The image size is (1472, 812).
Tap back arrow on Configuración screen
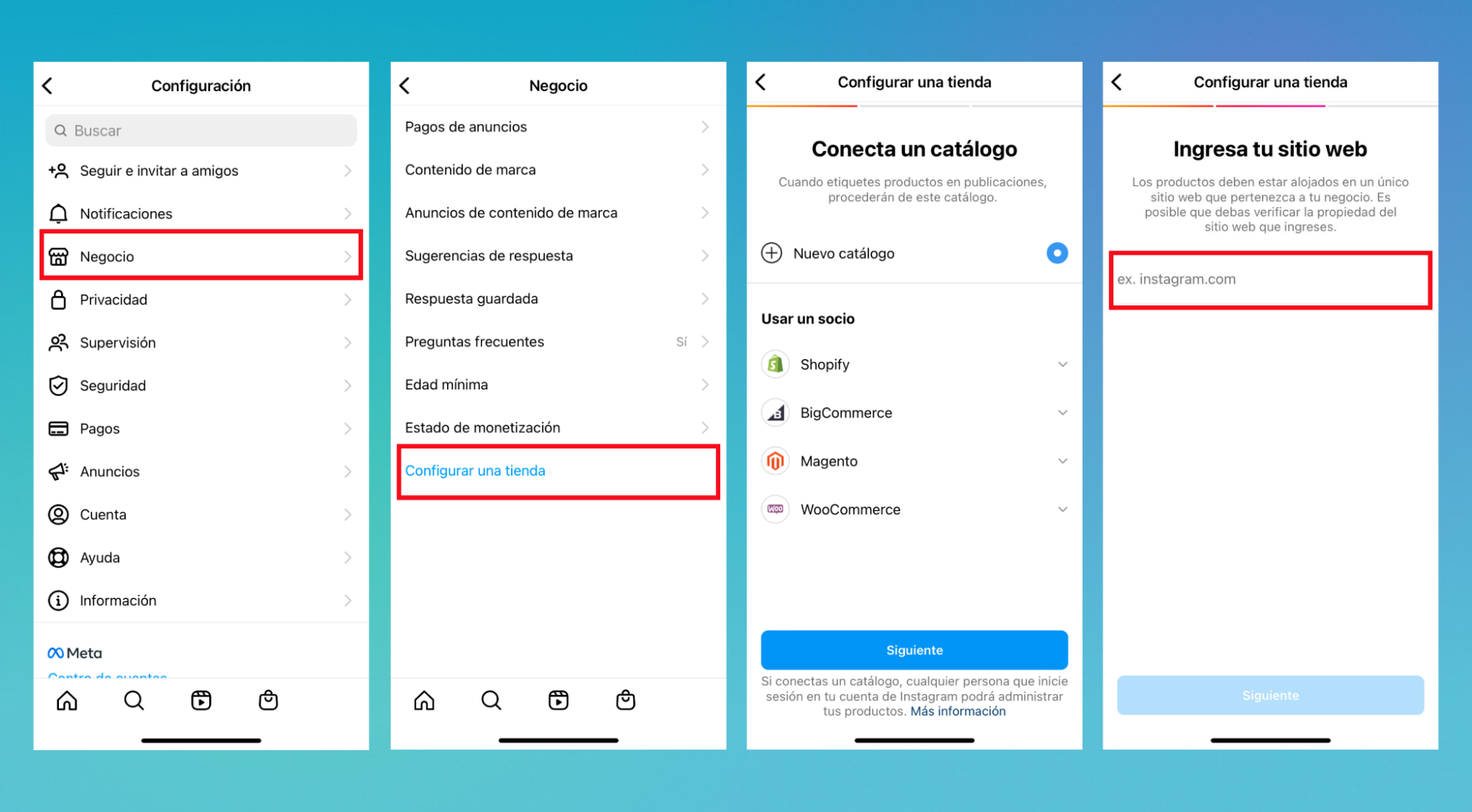(x=48, y=85)
